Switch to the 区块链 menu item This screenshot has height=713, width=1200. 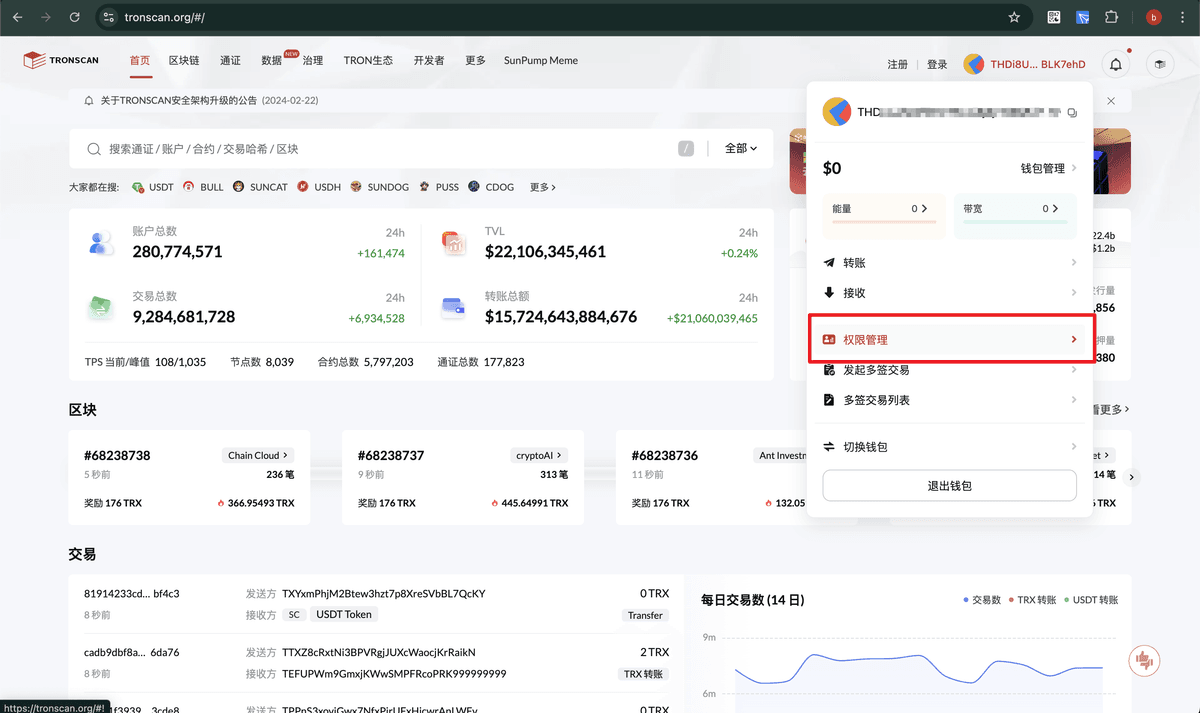coord(184,60)
